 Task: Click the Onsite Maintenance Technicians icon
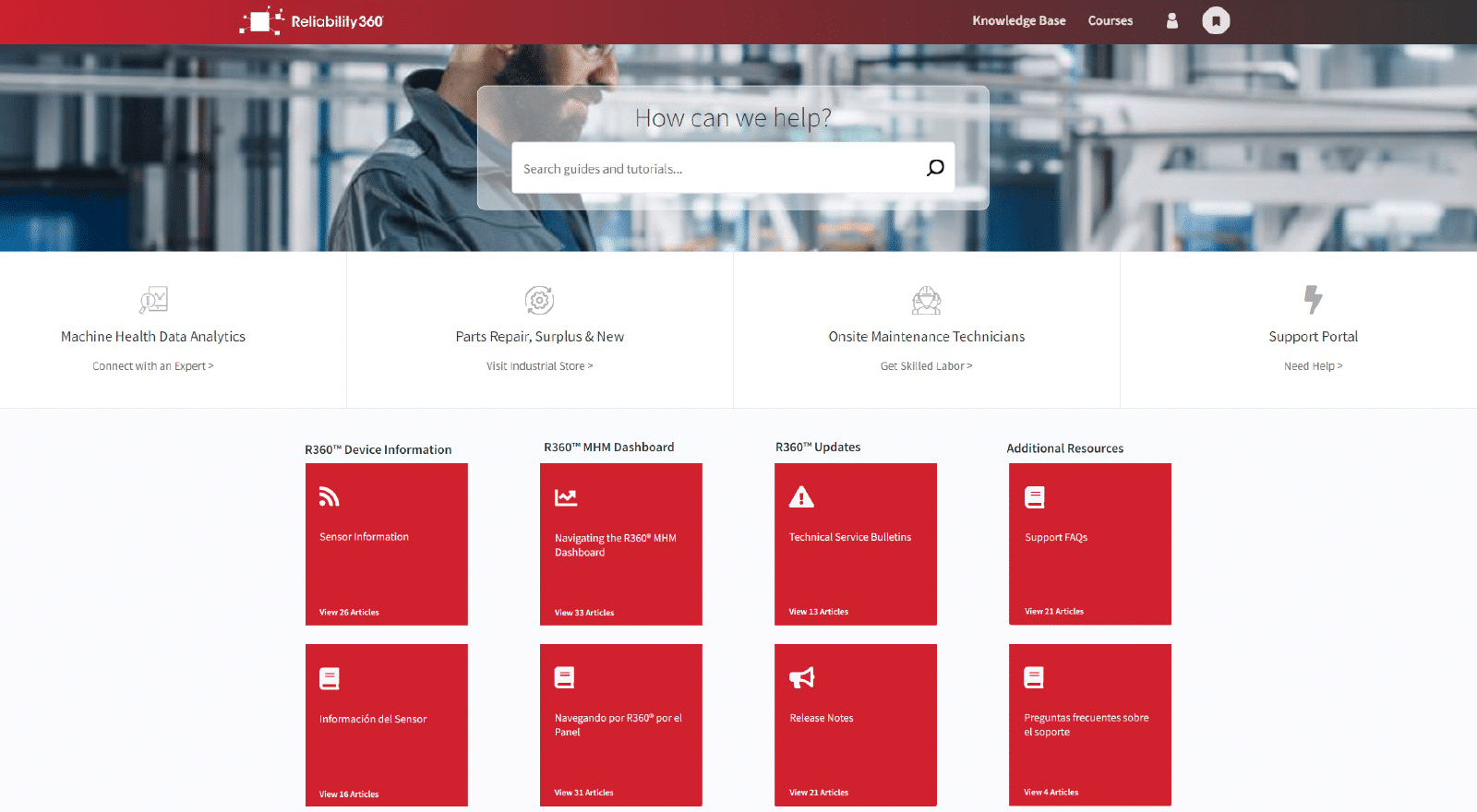[x=926, y=300]
